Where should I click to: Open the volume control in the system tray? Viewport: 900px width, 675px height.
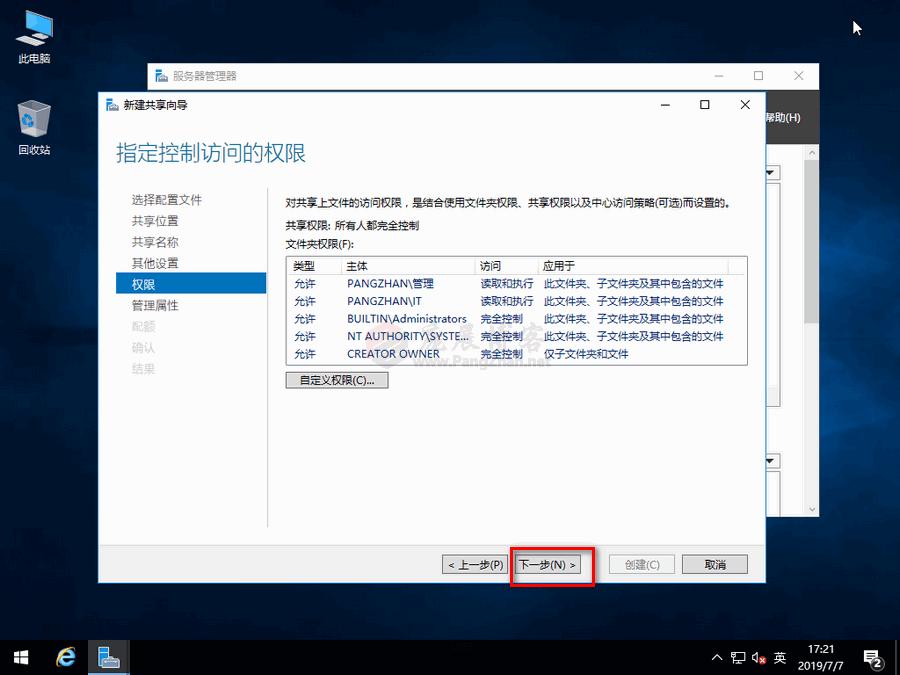(x=757, y=658)
